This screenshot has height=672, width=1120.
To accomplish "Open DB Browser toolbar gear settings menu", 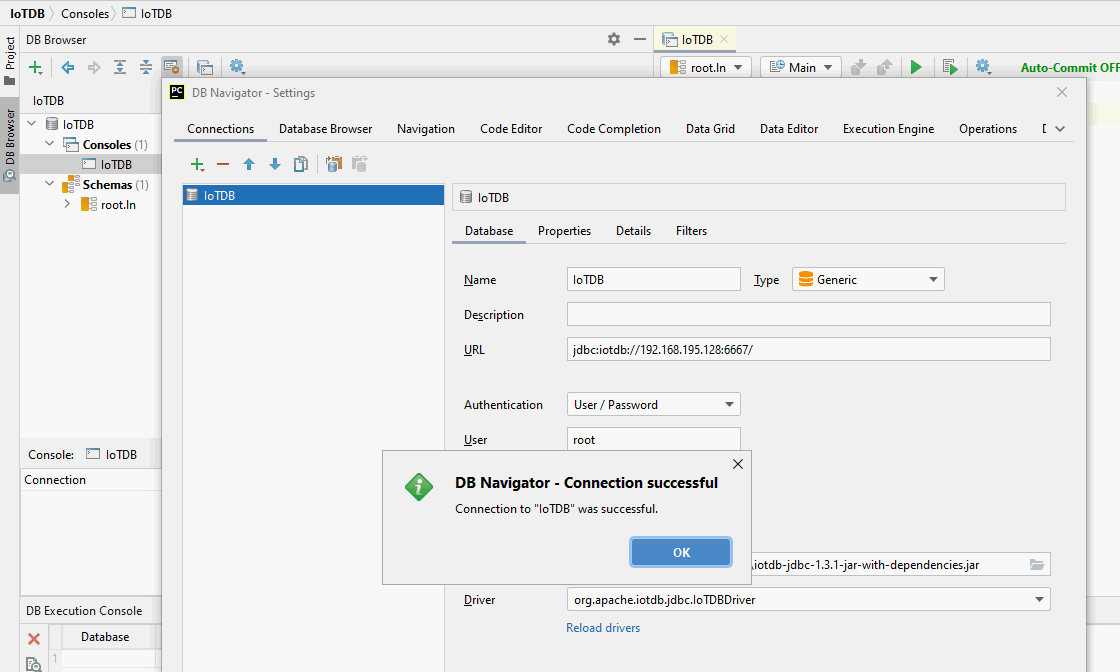I will click(237, 67).
